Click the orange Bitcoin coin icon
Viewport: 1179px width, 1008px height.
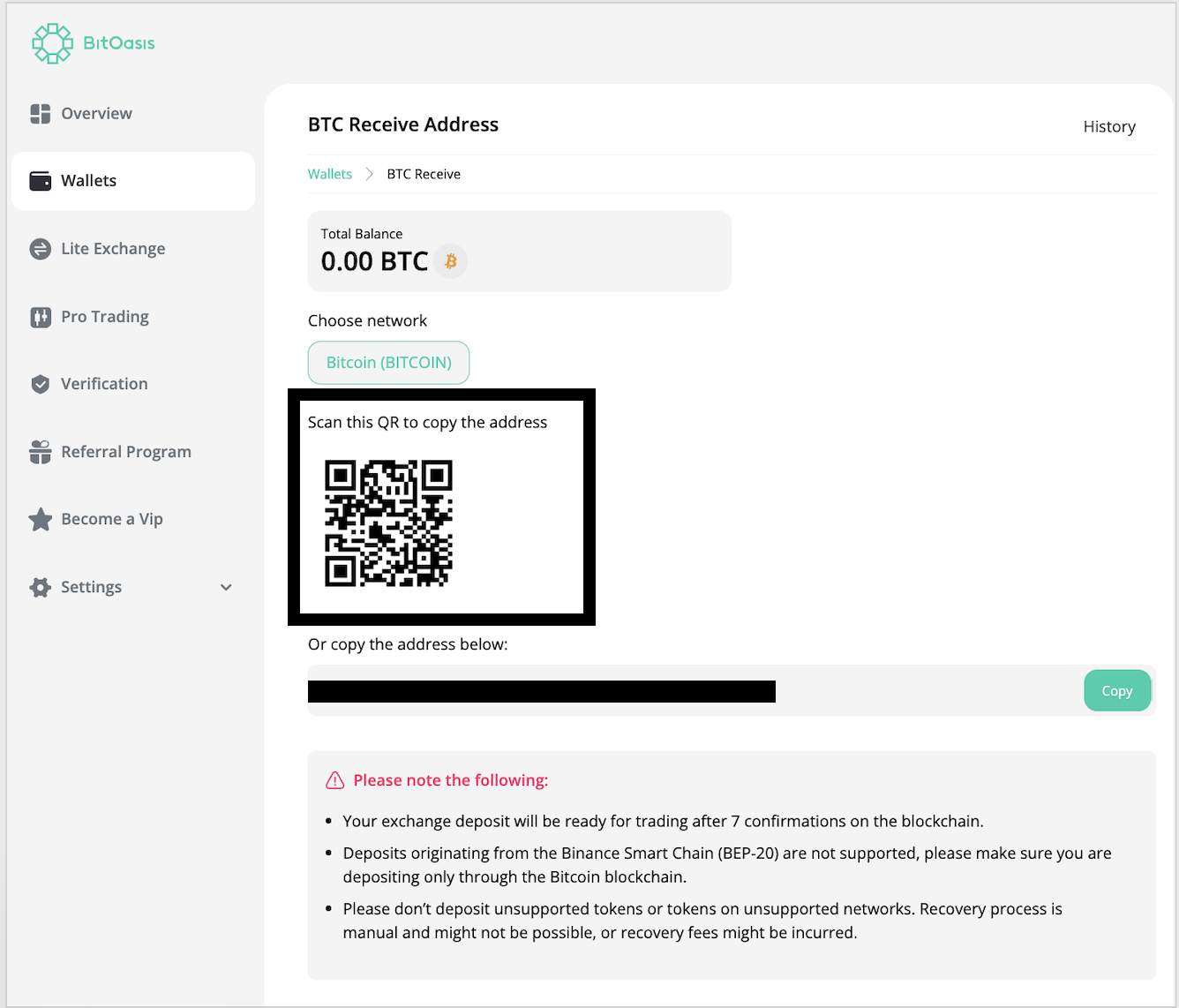point(451,261)
